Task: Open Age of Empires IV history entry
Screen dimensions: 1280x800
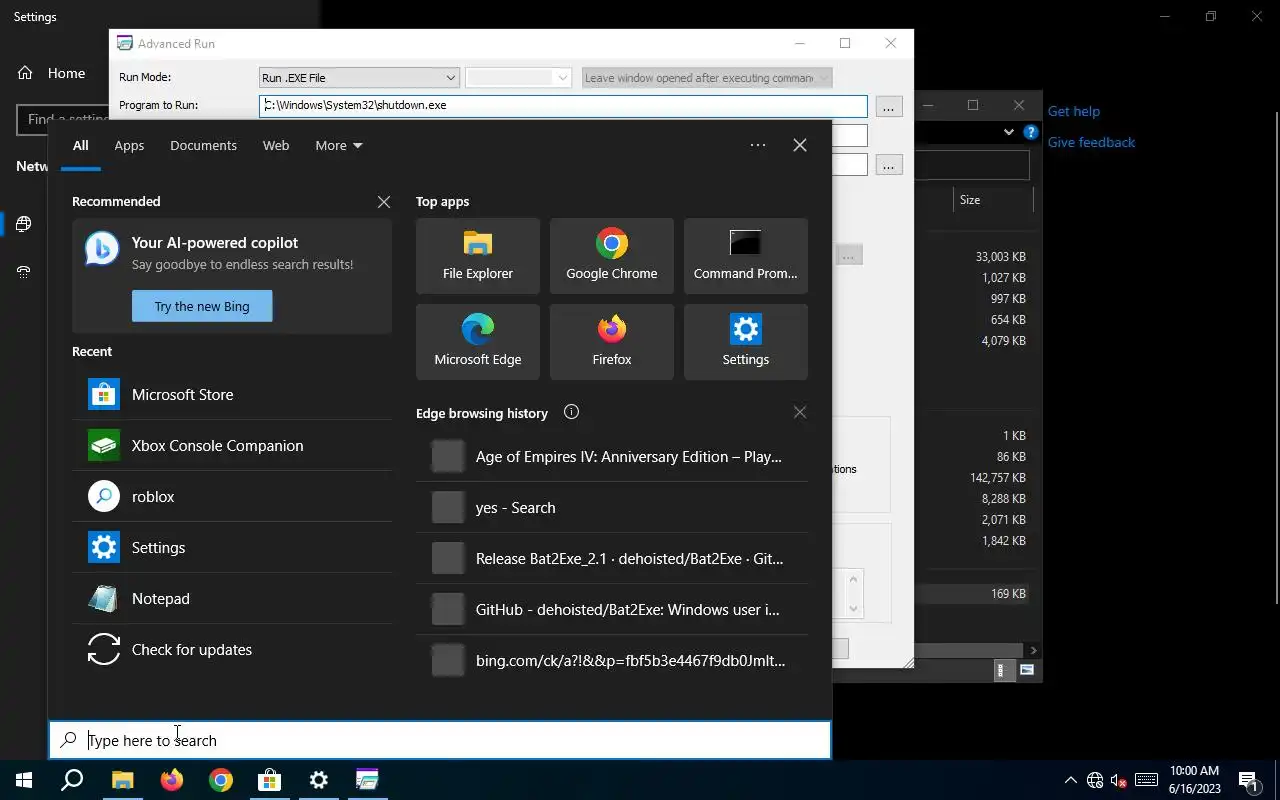Action: click(612, 456)
